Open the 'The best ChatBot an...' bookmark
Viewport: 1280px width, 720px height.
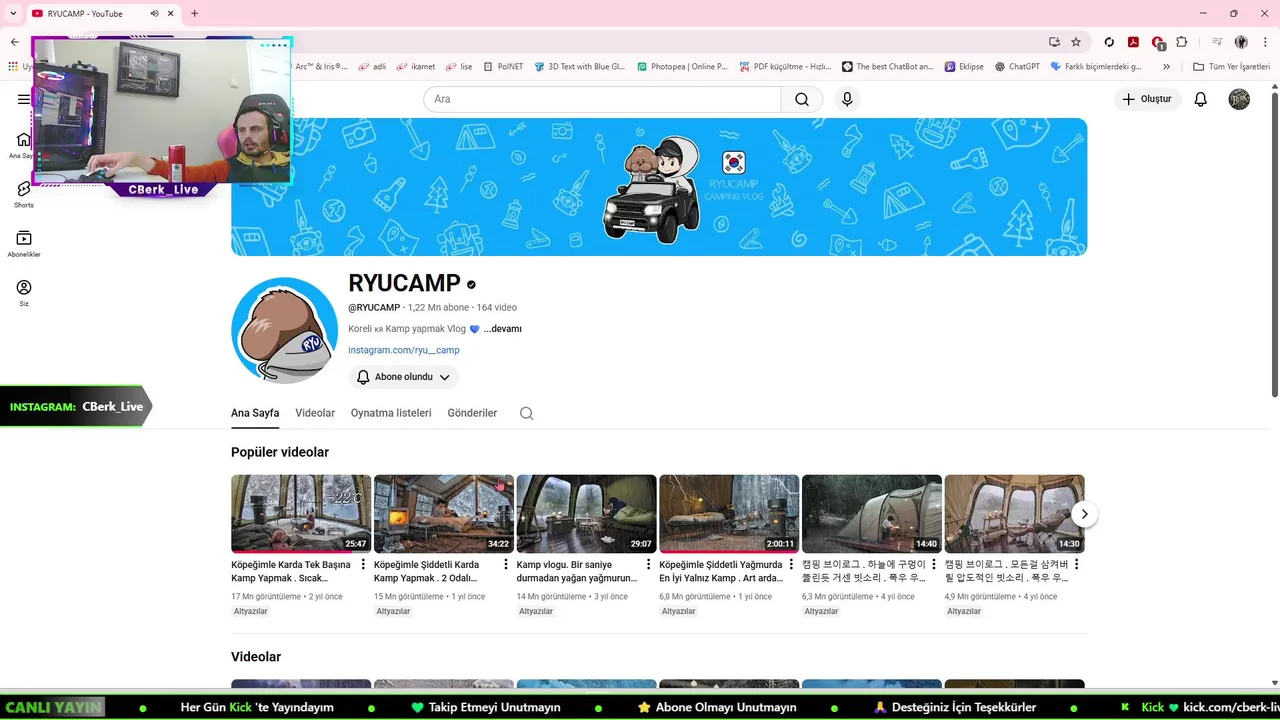pyautogui.click(x=887, y=67)
